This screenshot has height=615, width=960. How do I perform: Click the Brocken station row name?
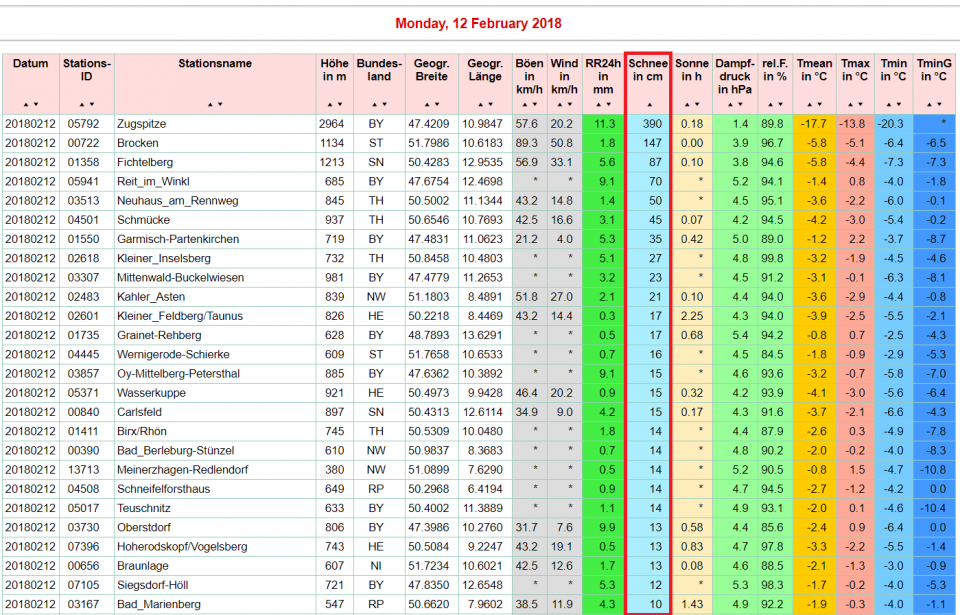coord(136,143)
